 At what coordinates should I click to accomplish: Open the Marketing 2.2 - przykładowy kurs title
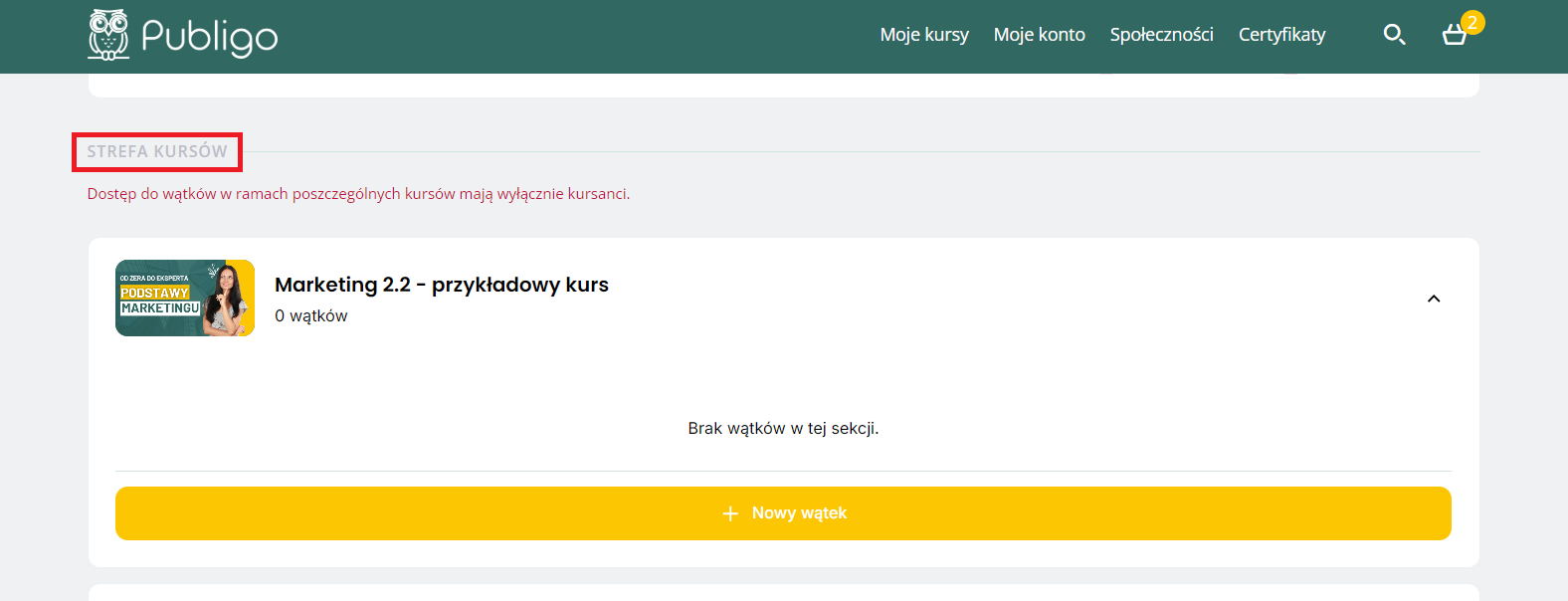441,285
